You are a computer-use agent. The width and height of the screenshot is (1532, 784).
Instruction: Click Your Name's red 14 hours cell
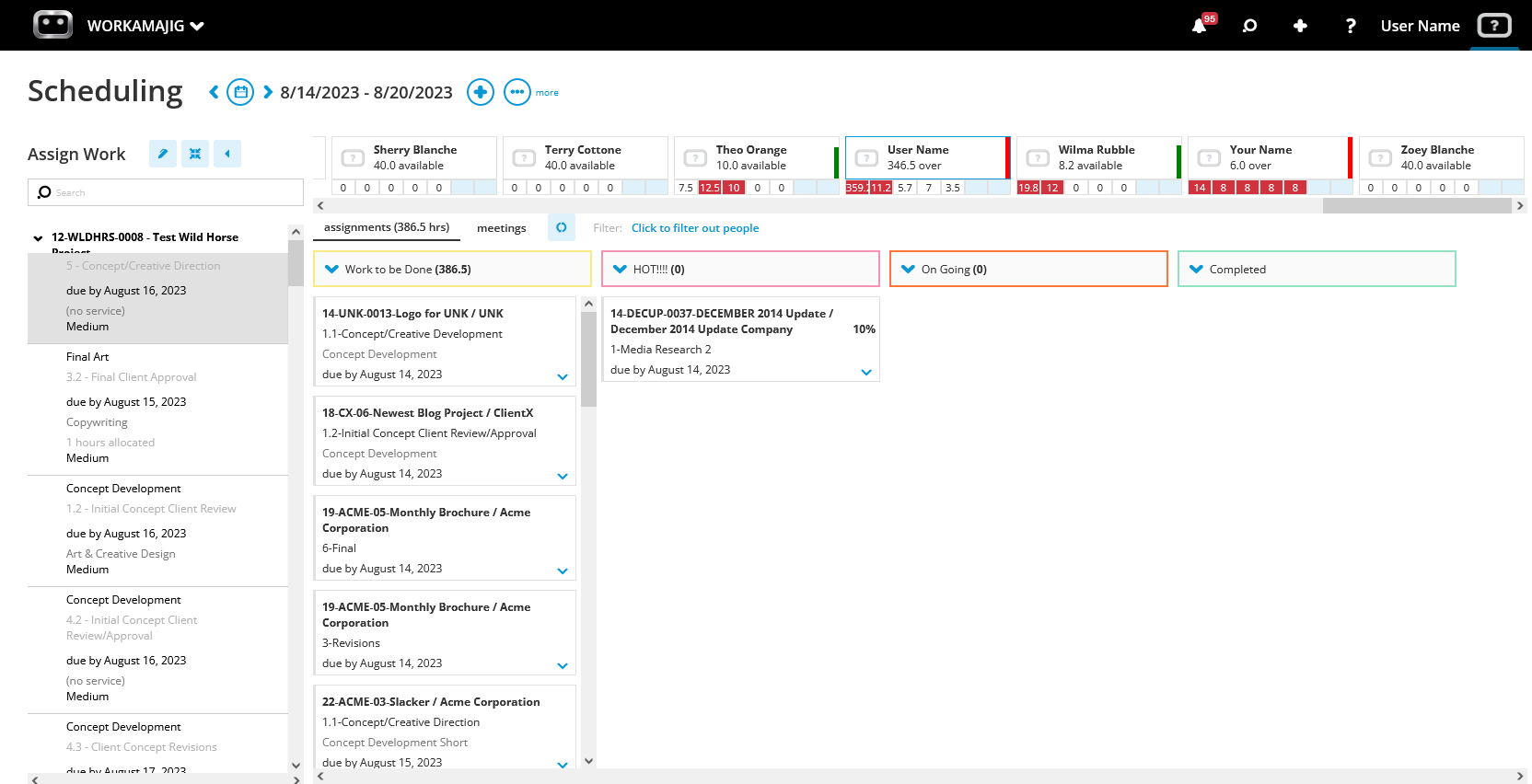click(1200, 188)
